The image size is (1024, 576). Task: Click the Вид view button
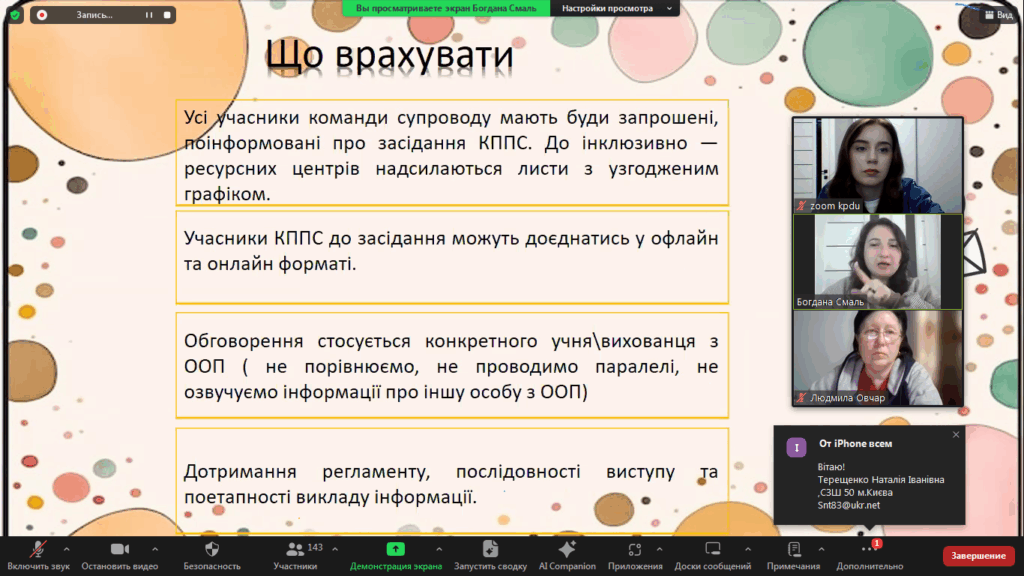point(998,15)
